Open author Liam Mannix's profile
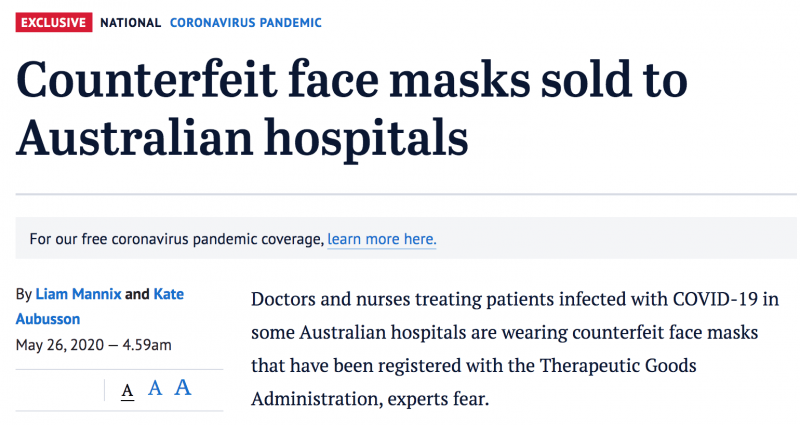Viewport: 800px width, 425px height. click(x=78, y=294)
